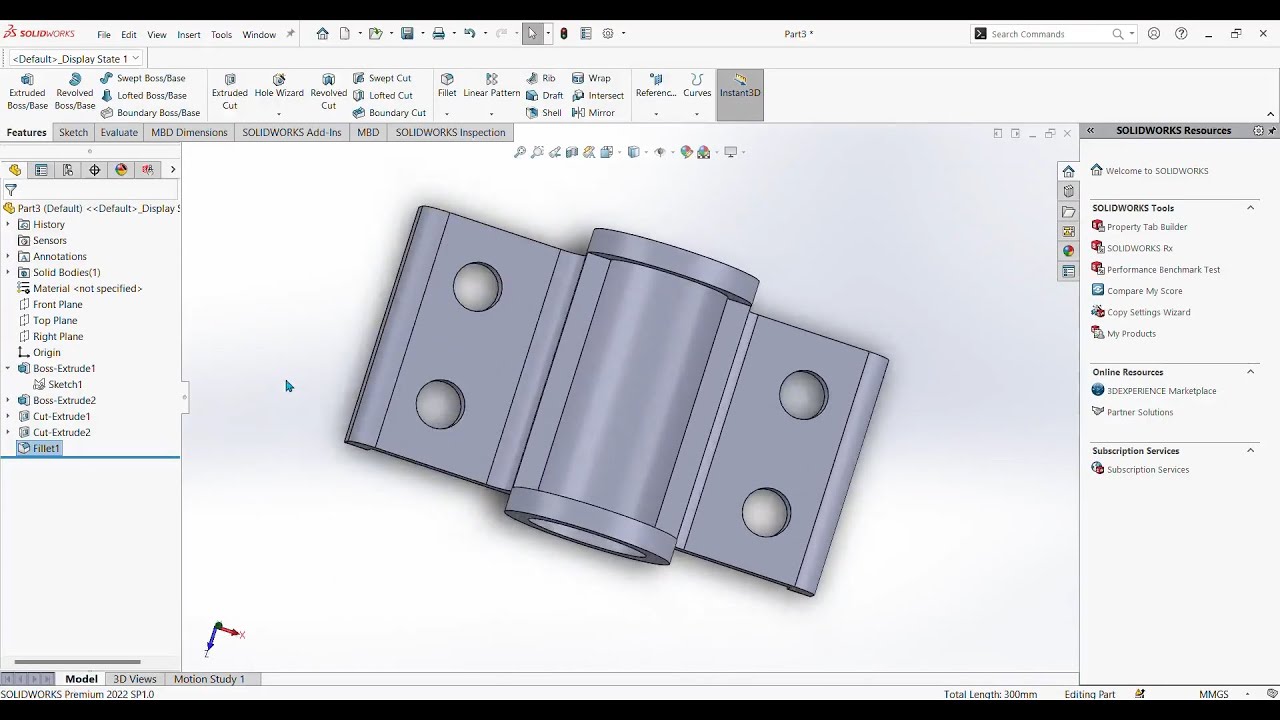
Task: Choose Lofted Cut feature
Action: [x=383, y=95]
